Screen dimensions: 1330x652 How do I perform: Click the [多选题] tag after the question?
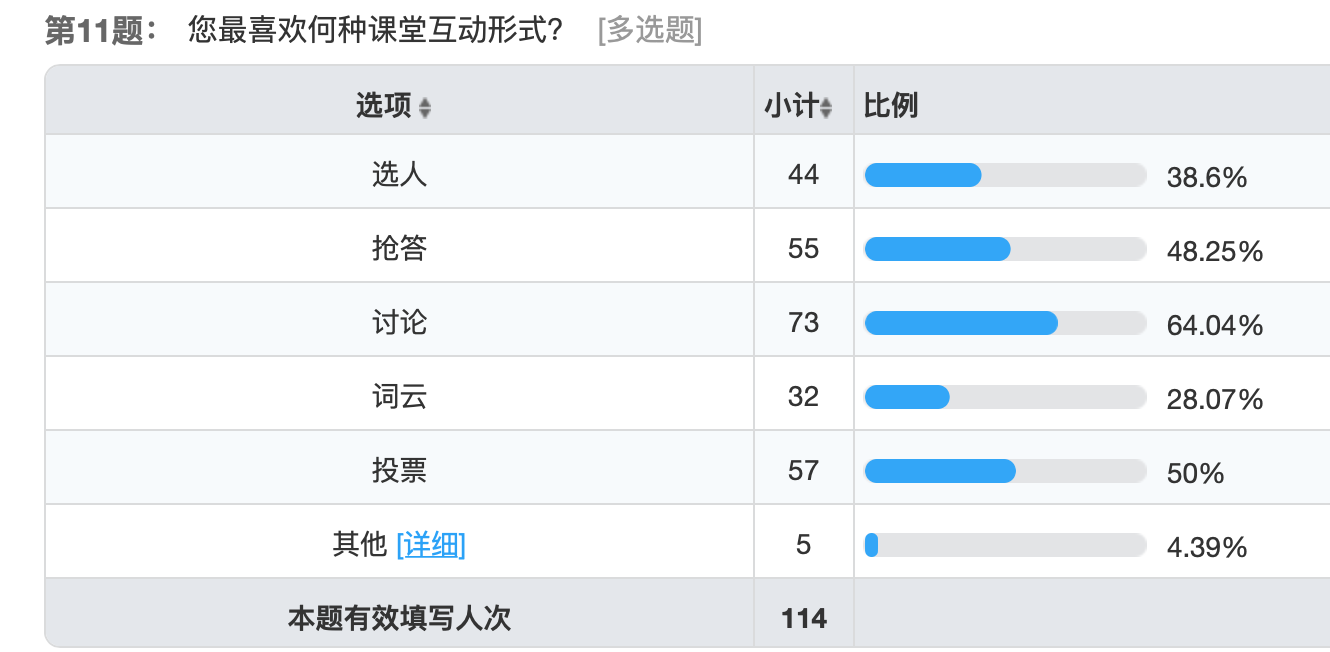[650, 31]
